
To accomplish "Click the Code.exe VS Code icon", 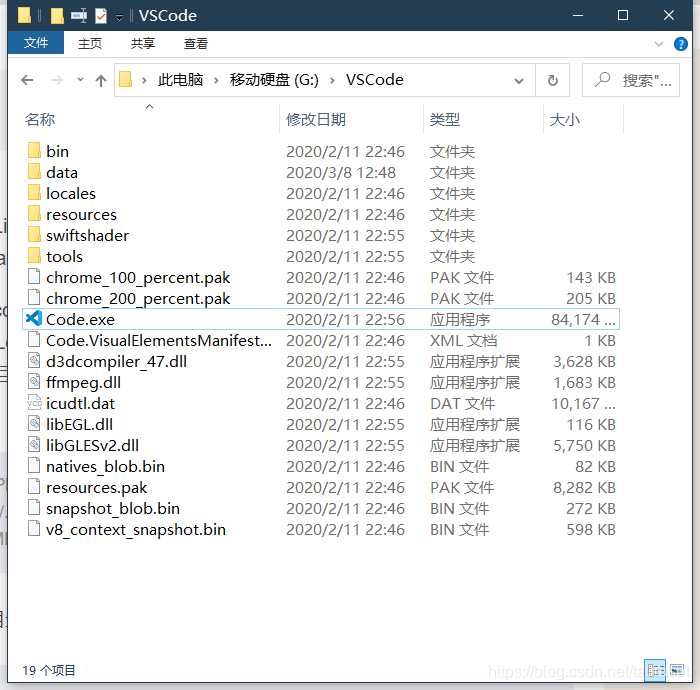I will (x=34, y=319).
